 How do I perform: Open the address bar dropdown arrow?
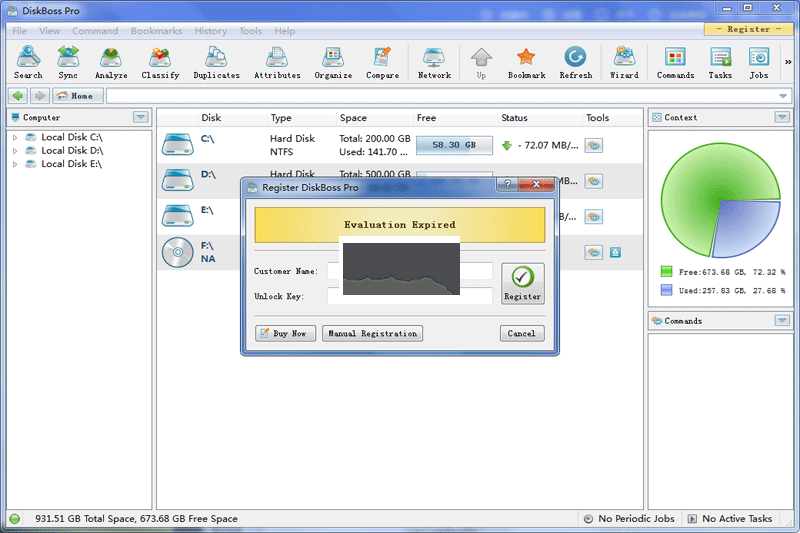coord(783,96)
